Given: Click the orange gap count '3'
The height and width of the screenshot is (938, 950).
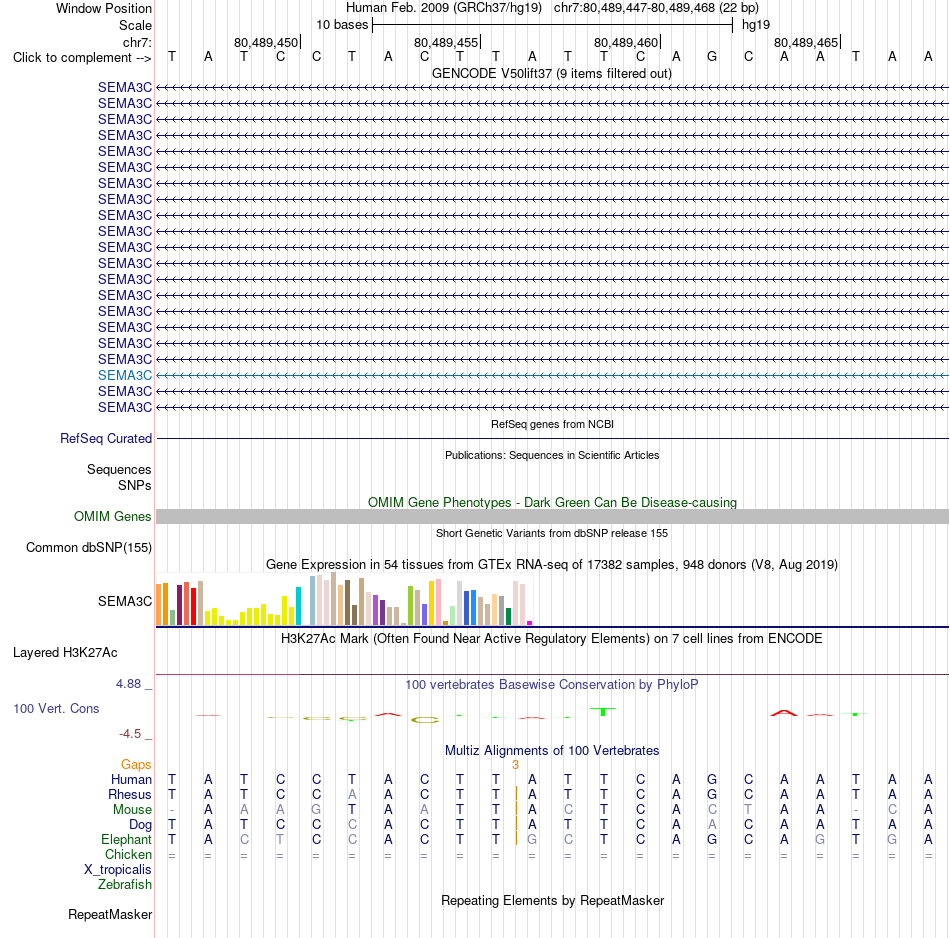Looking at the screenshot, I should (515, 765).
